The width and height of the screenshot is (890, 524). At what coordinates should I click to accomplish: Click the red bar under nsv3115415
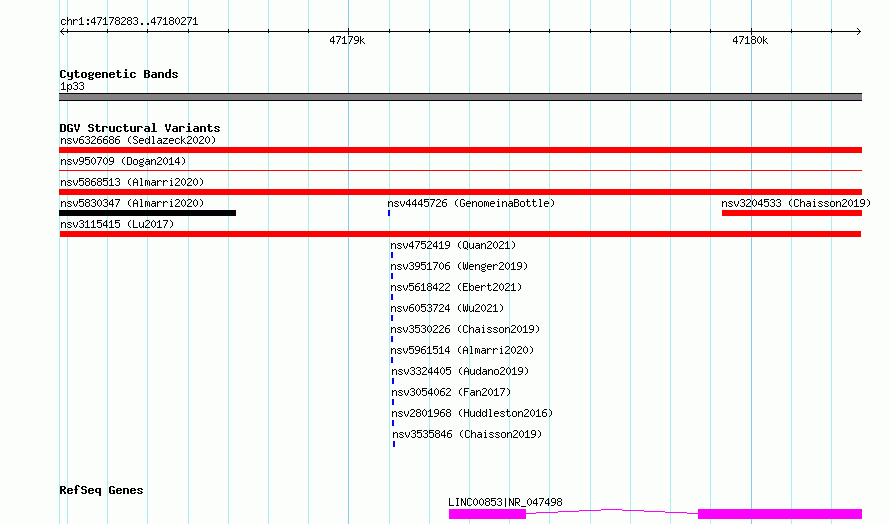click(460, 234)
